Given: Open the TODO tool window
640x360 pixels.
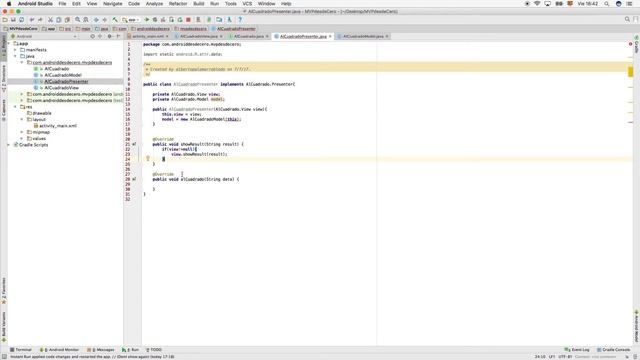Looking at the screenshot, I should point(154,350).
